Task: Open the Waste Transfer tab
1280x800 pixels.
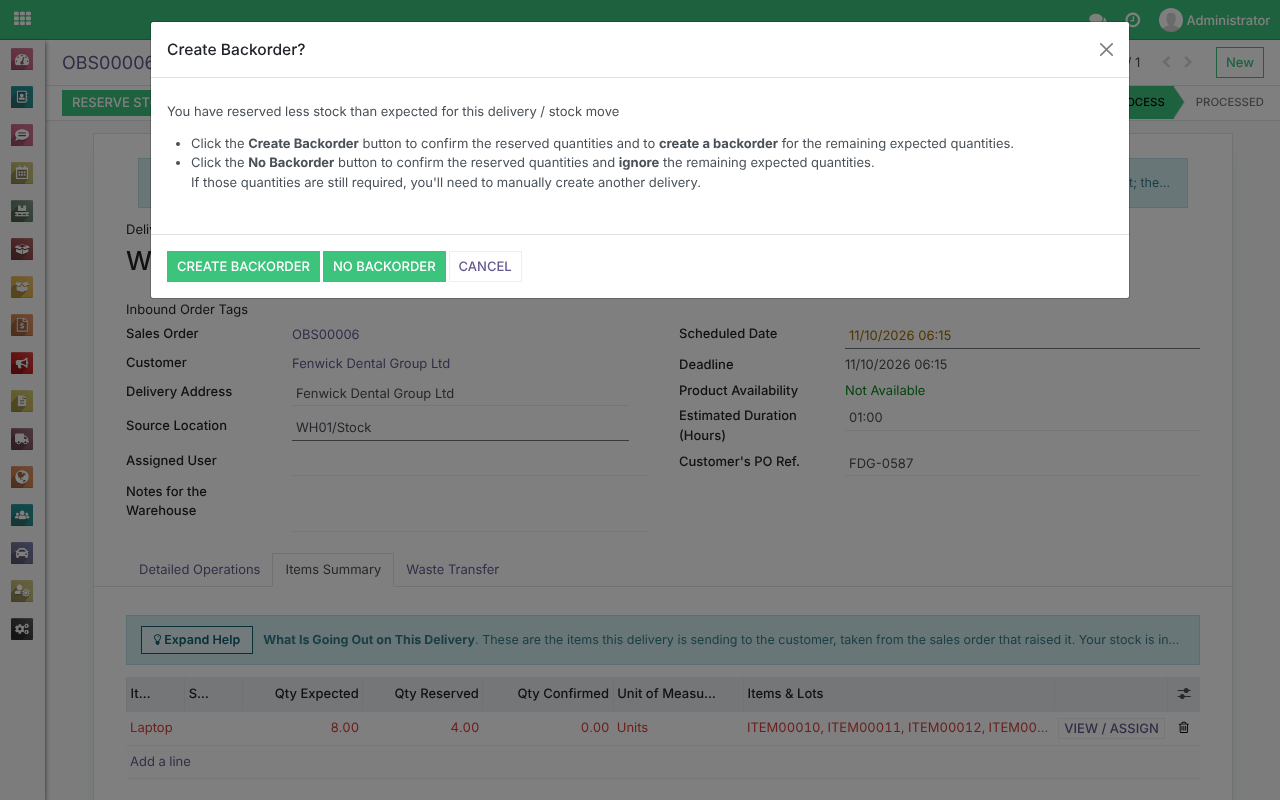Action: [452, 570]
